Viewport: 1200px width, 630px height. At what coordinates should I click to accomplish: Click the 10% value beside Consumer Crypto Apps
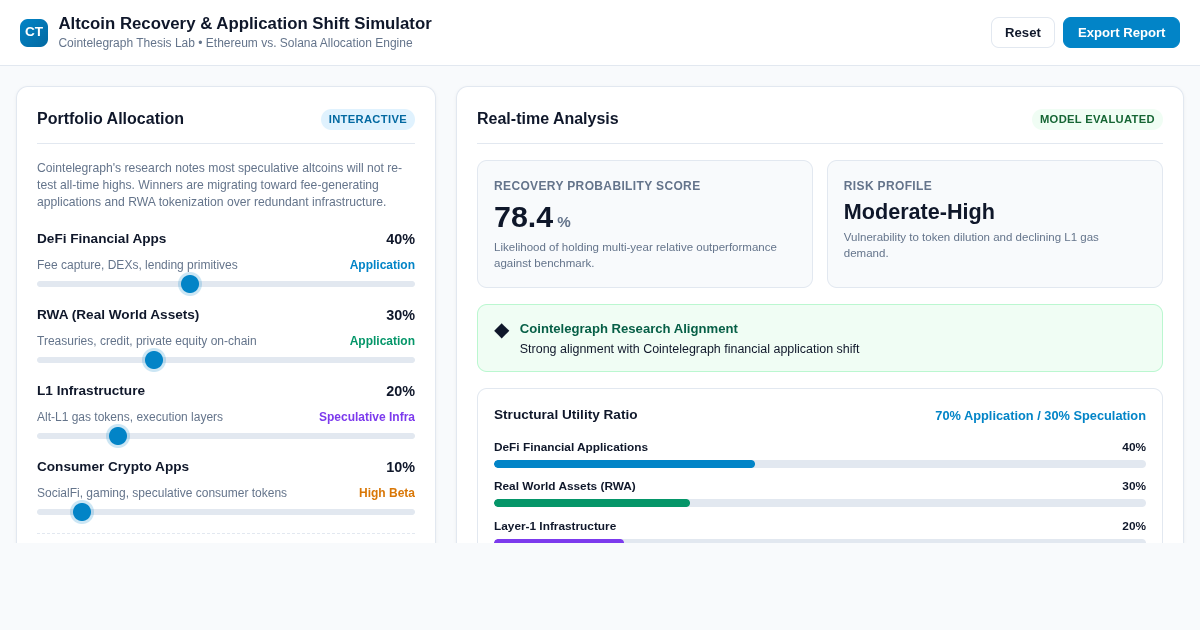[x=400, y=467]
